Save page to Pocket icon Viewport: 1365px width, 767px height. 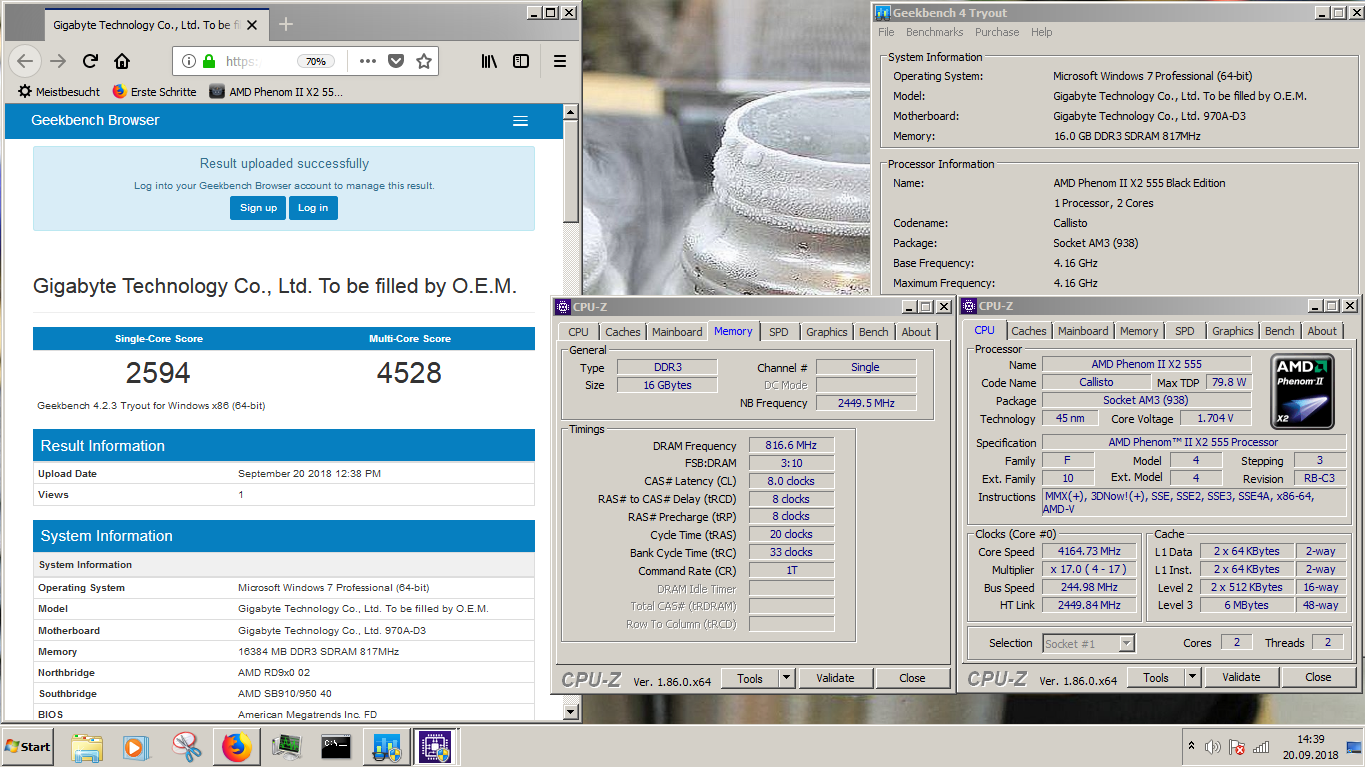[x=396, y=61]
